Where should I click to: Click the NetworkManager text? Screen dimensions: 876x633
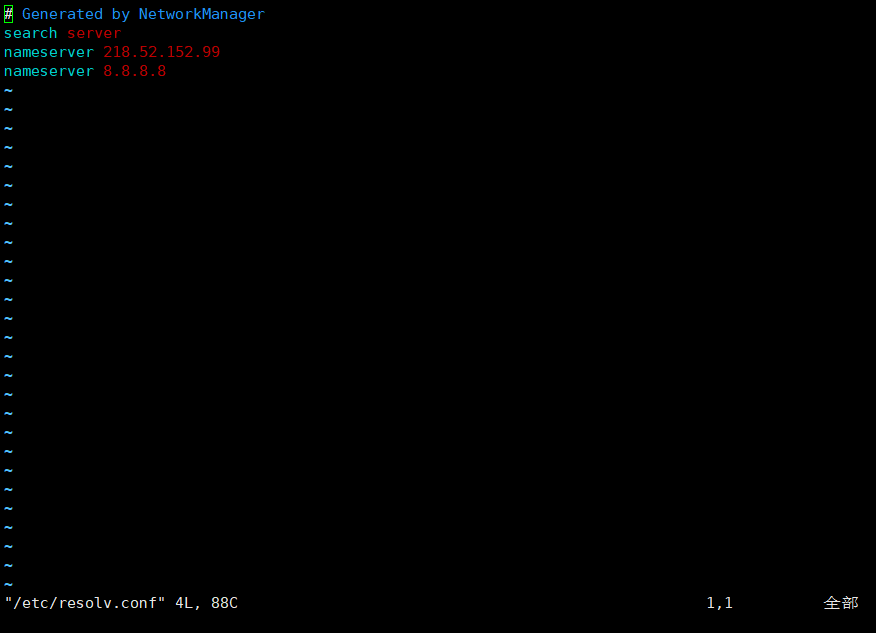(x=201, y=15)
